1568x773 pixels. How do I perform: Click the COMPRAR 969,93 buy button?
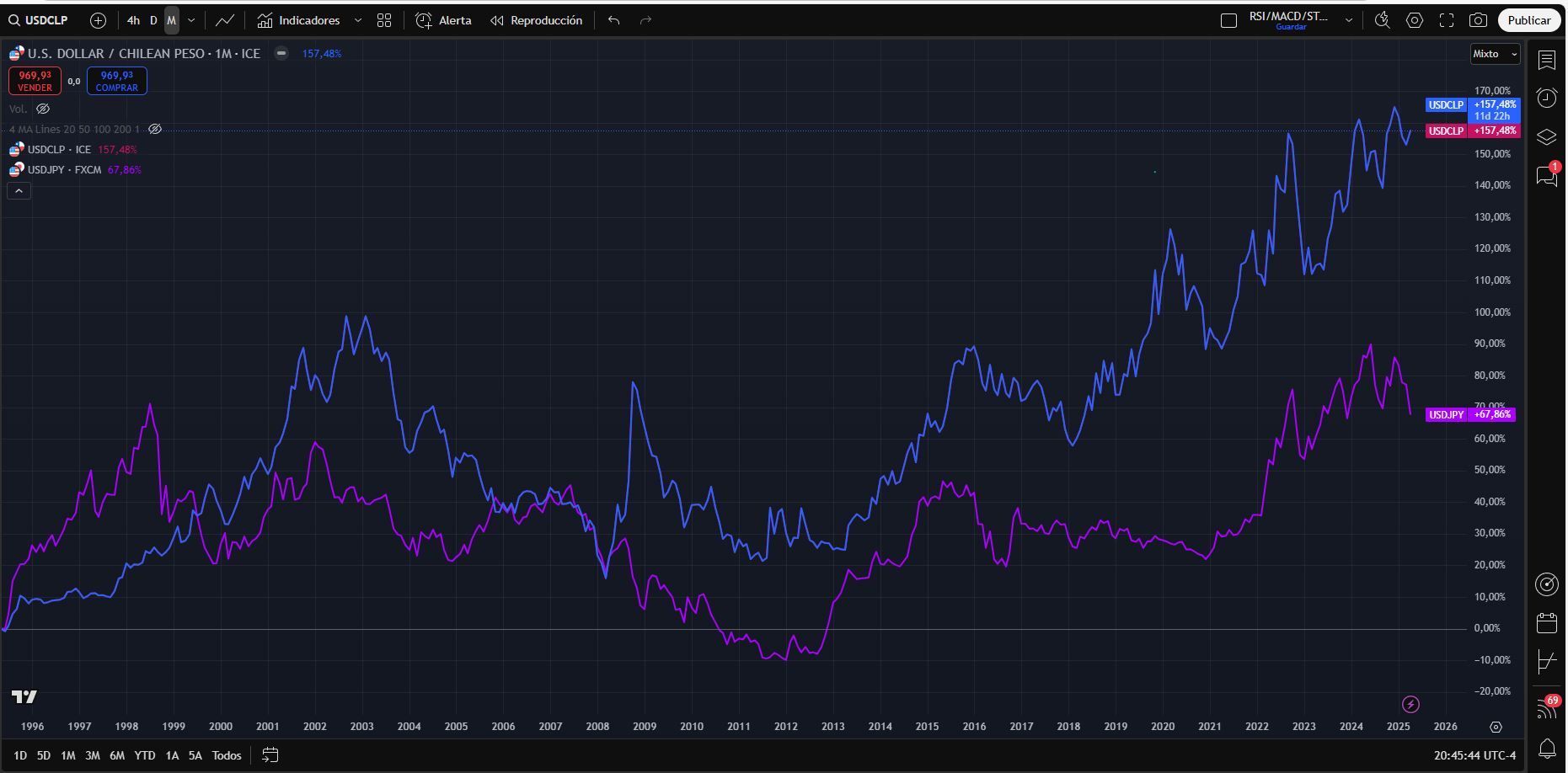117,81
